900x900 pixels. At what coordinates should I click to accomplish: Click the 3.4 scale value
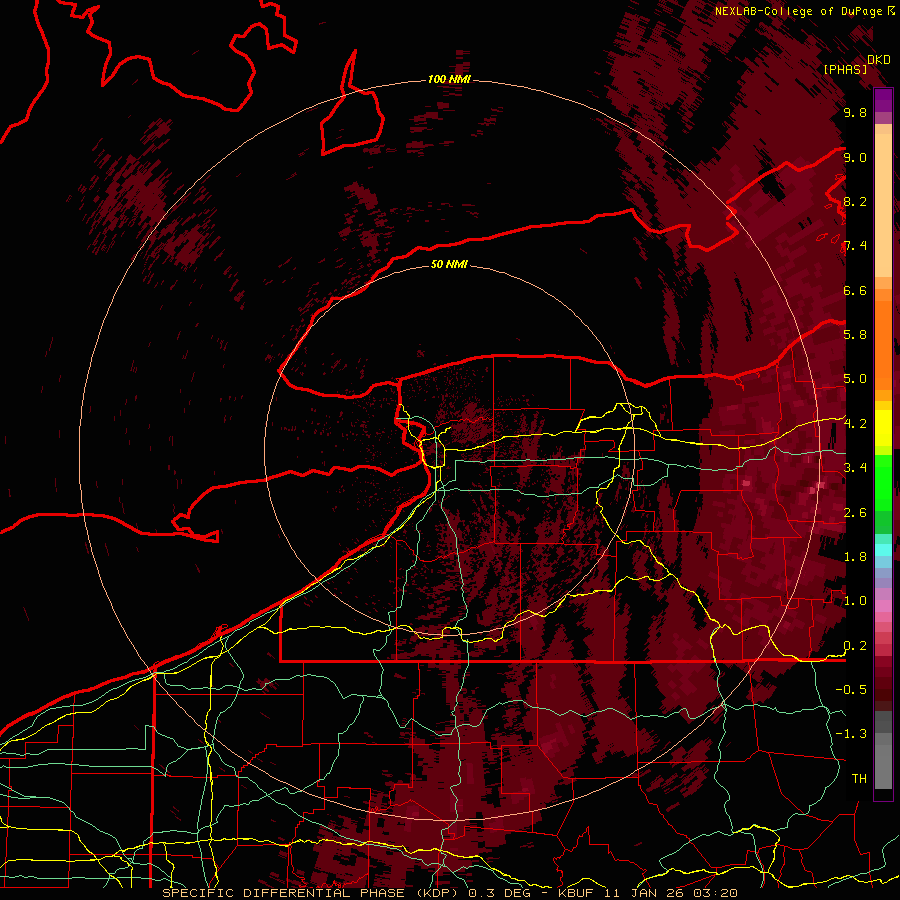[x=855, y=468]
